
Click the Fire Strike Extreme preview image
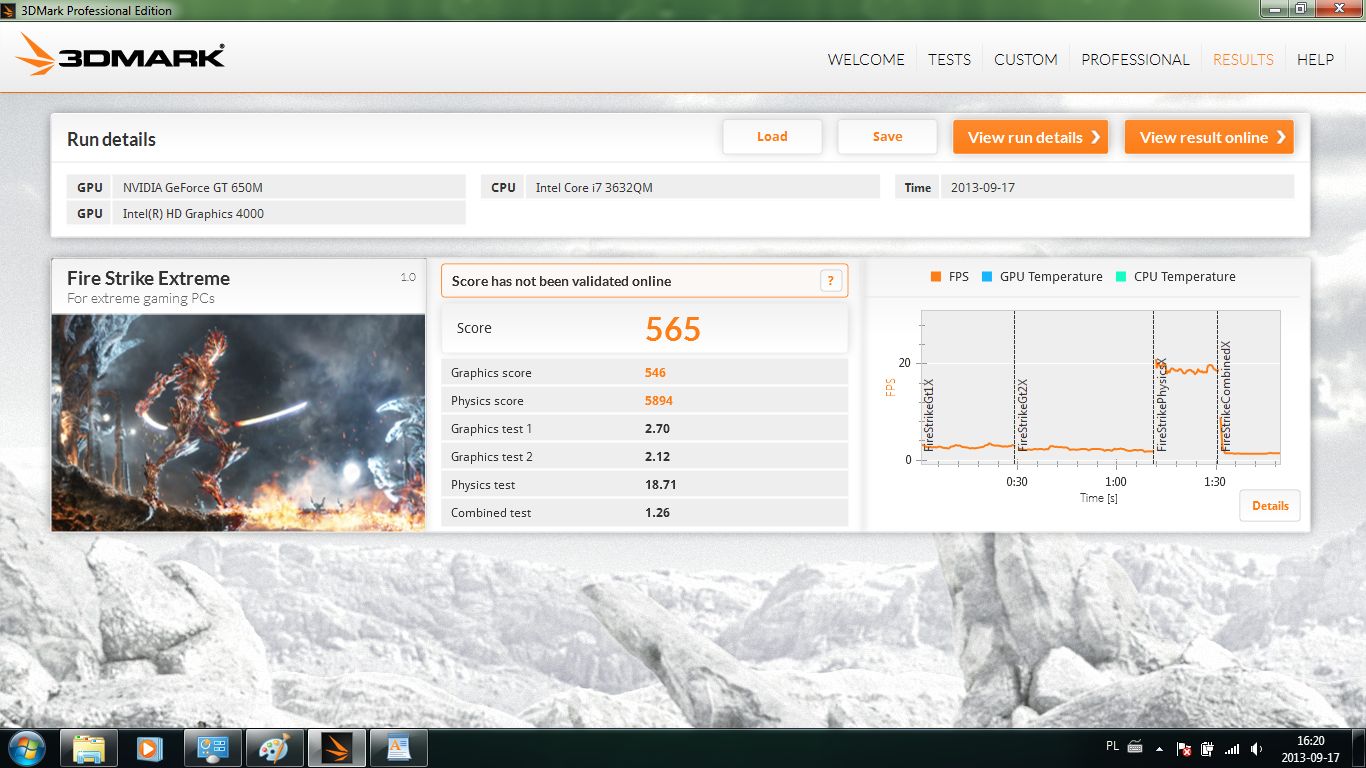click(x=238, y=422)
